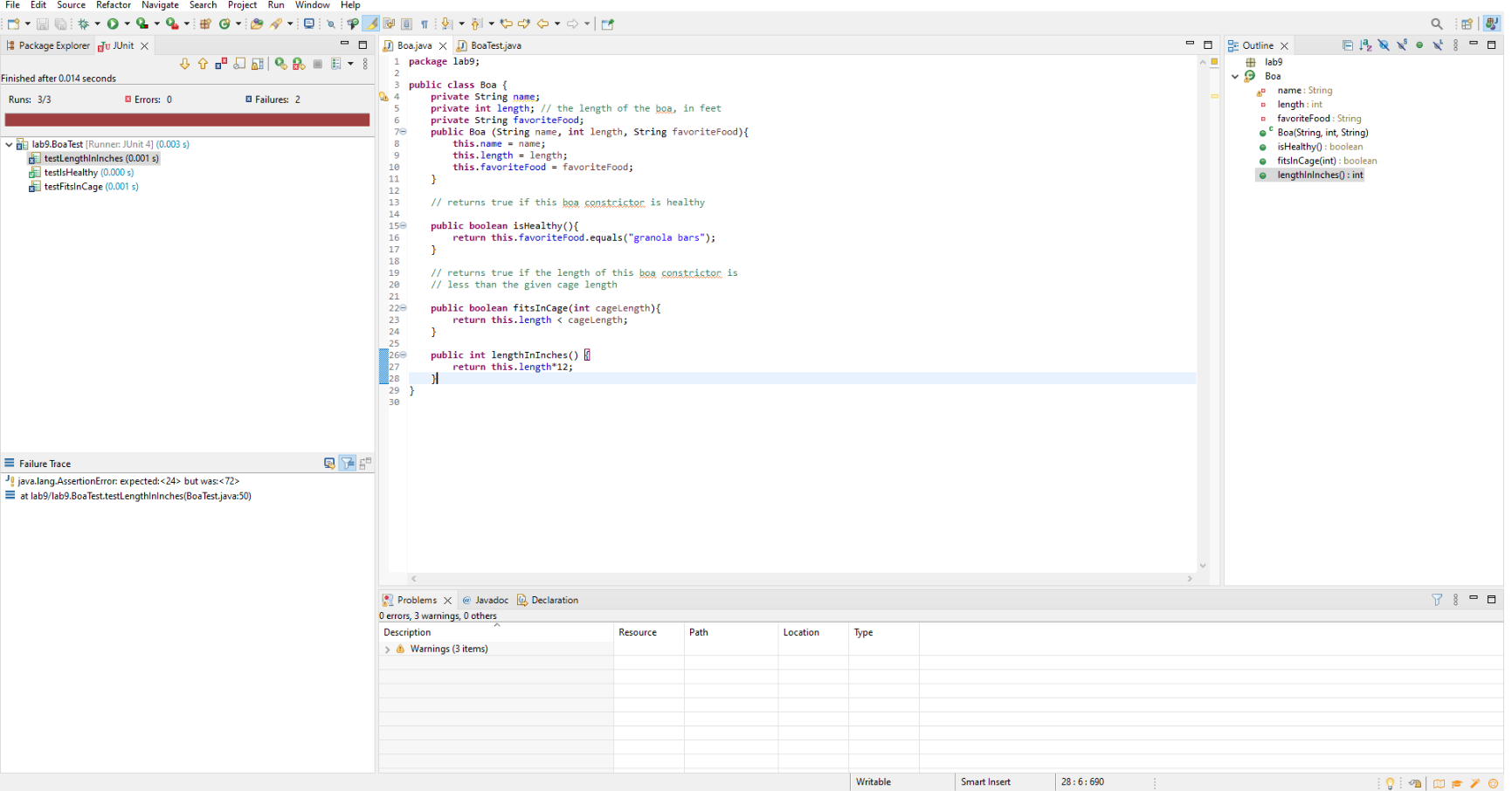
Task: Click Last Edit Location icon
Action: (506, 24)
